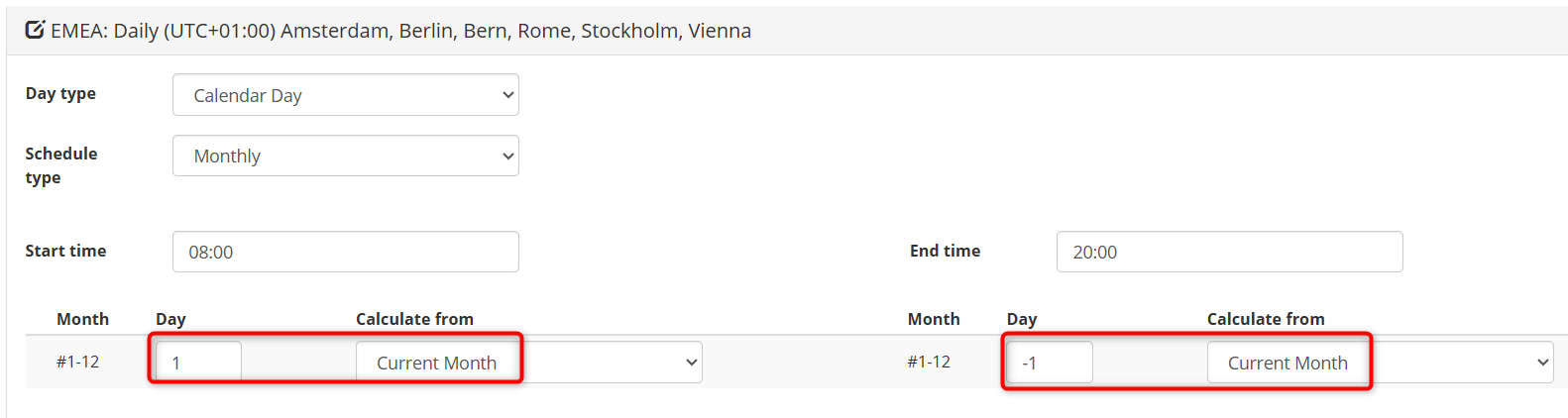The image size is (1568, 418).
Task: Click the edit icon beside EMEA title
Action: pos(35,30)
